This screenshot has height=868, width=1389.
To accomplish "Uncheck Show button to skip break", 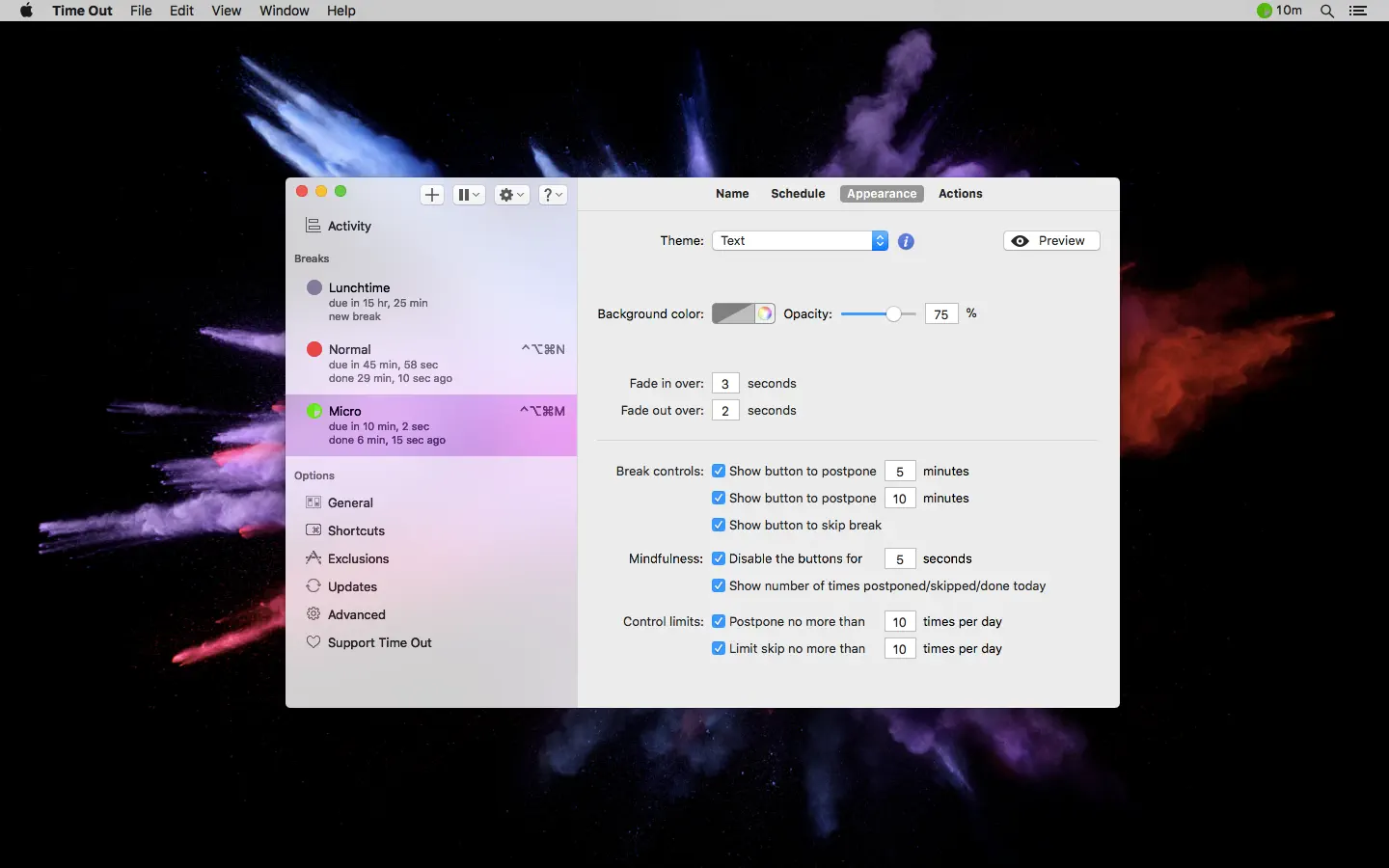I will click(x=719, y=526).
